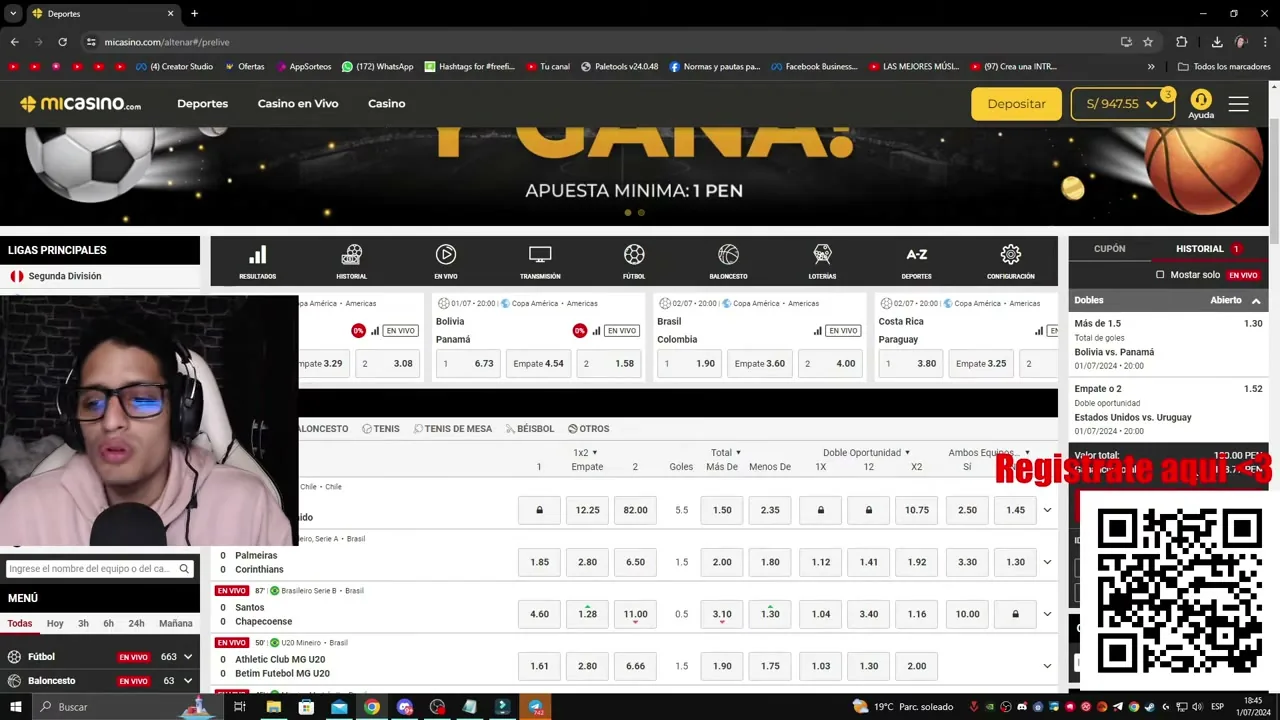Click the search magnifier icon in sidebar
1280x720 pixels.
coord(184,569)
